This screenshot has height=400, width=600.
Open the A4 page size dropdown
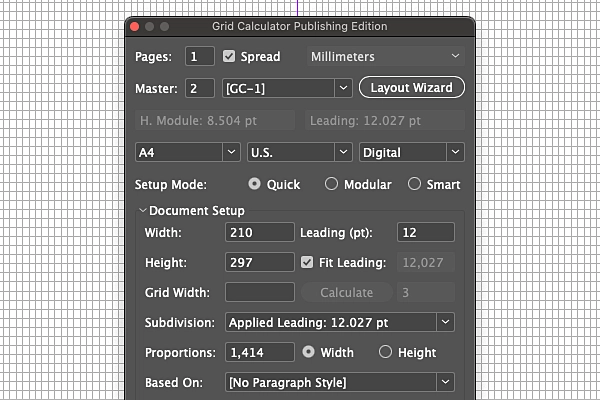click(188, 152)
